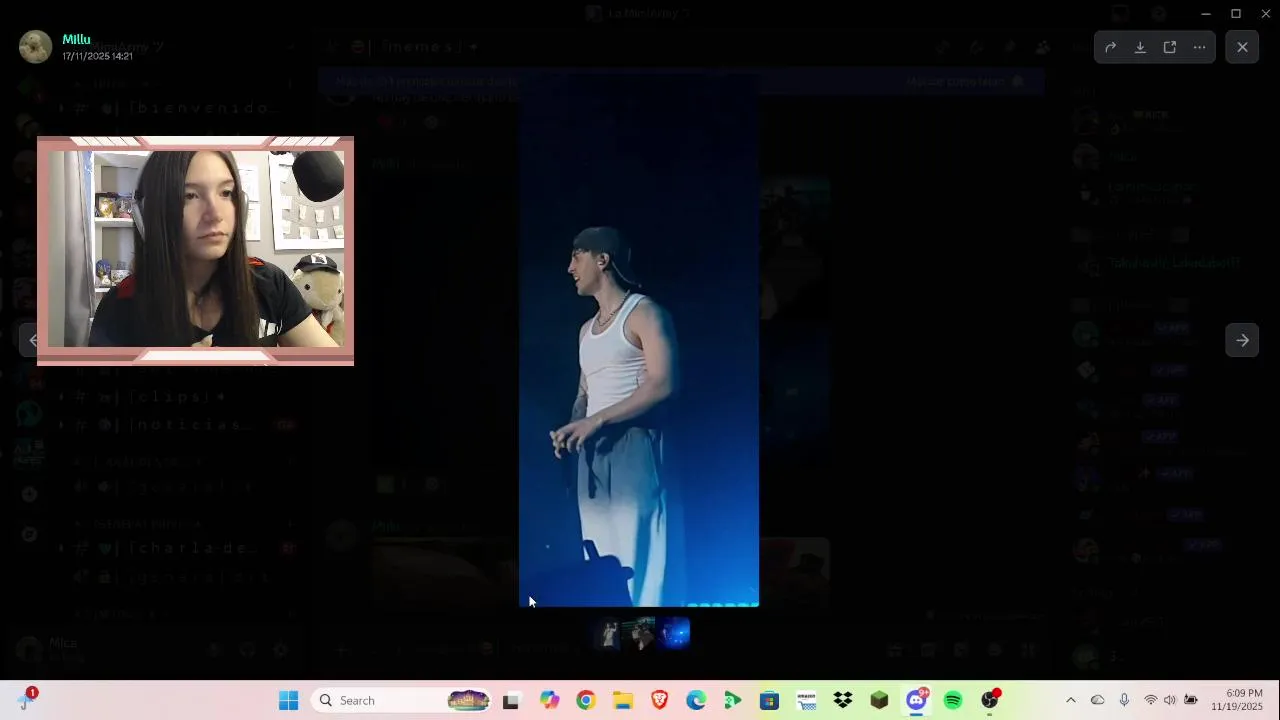
Task: Maximize the Discord window
Action: [1236, 13]
